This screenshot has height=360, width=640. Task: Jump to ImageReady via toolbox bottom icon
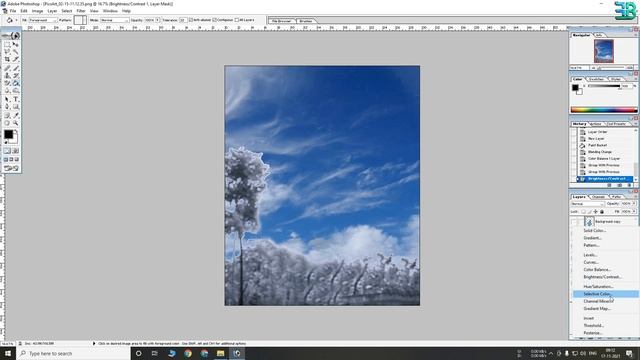(11, 168)
